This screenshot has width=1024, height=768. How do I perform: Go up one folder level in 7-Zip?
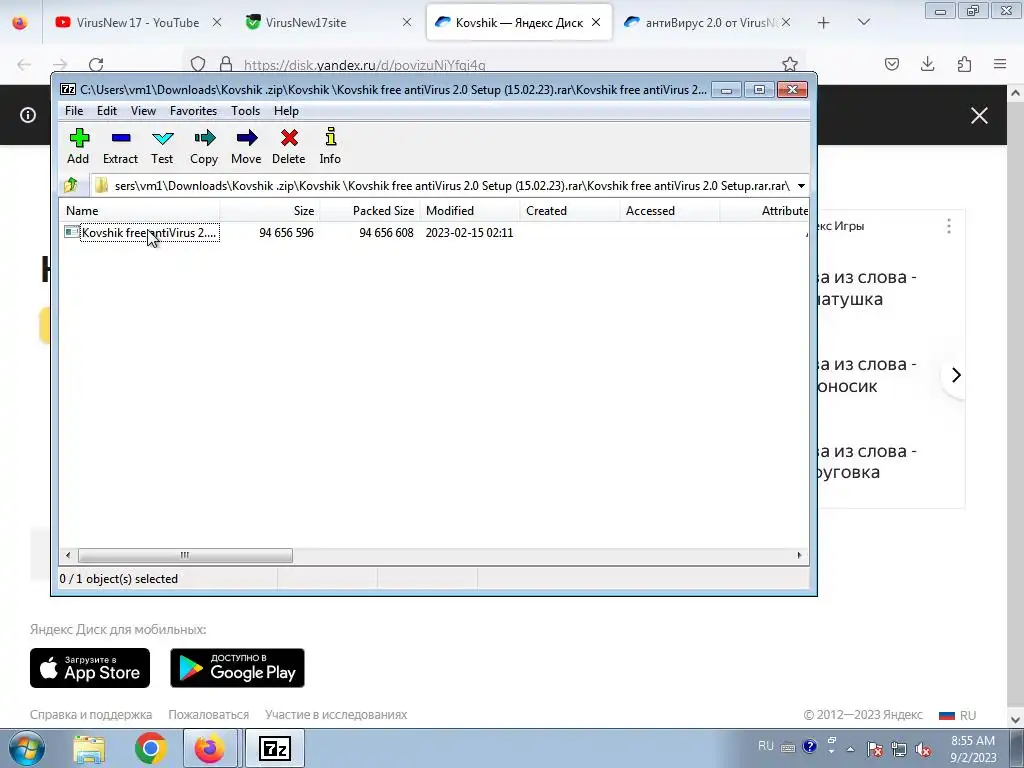71,185
